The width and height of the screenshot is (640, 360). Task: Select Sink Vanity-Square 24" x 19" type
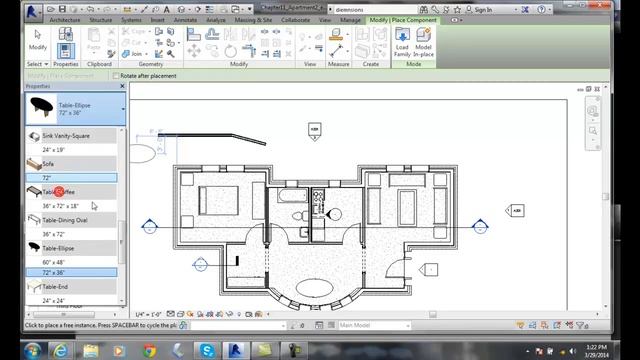pos(71,149)
